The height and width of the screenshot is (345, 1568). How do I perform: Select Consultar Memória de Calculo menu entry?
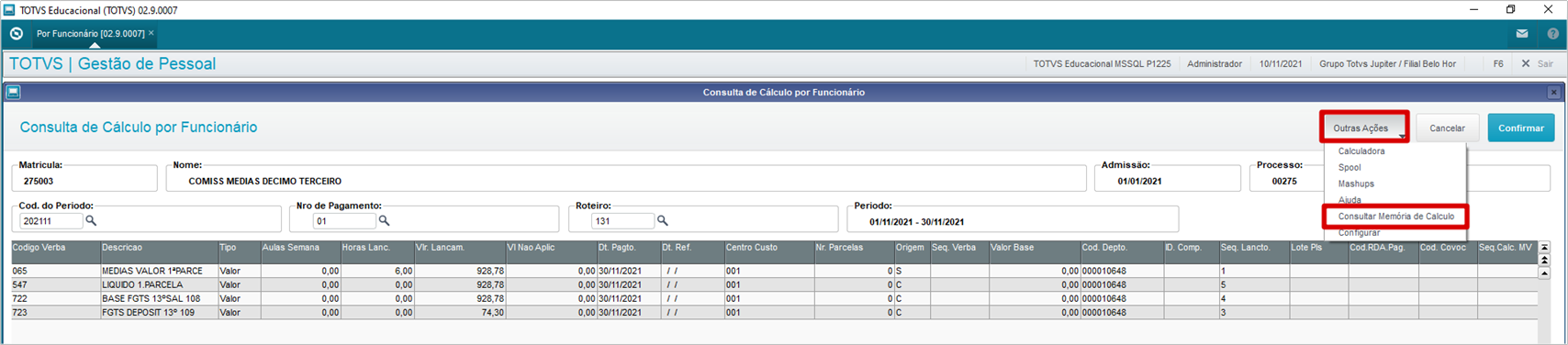pos(1395,217)
